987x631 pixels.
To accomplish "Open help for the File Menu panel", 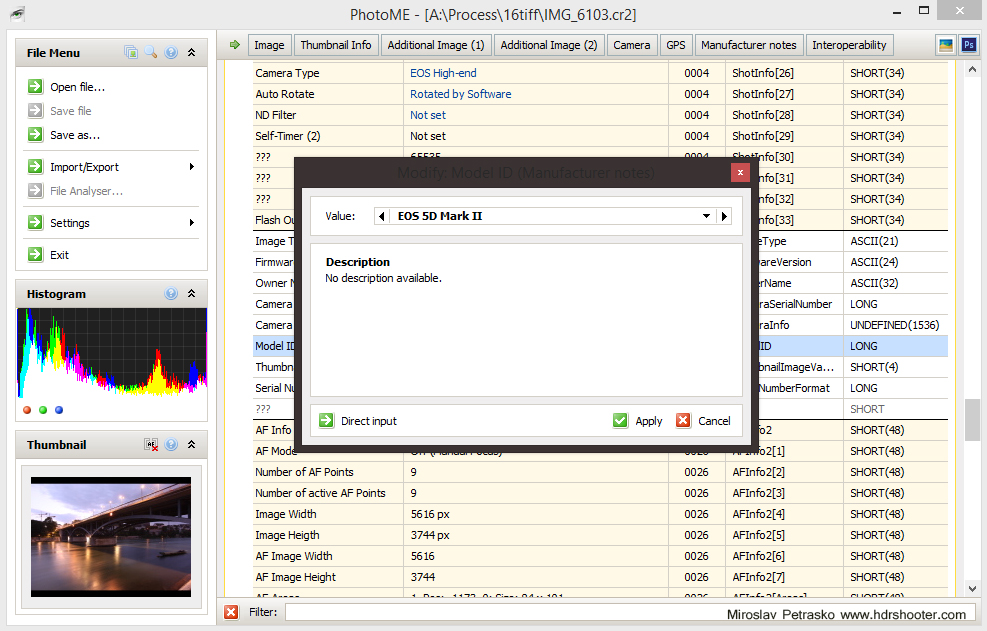I will [x=171, y=52].
